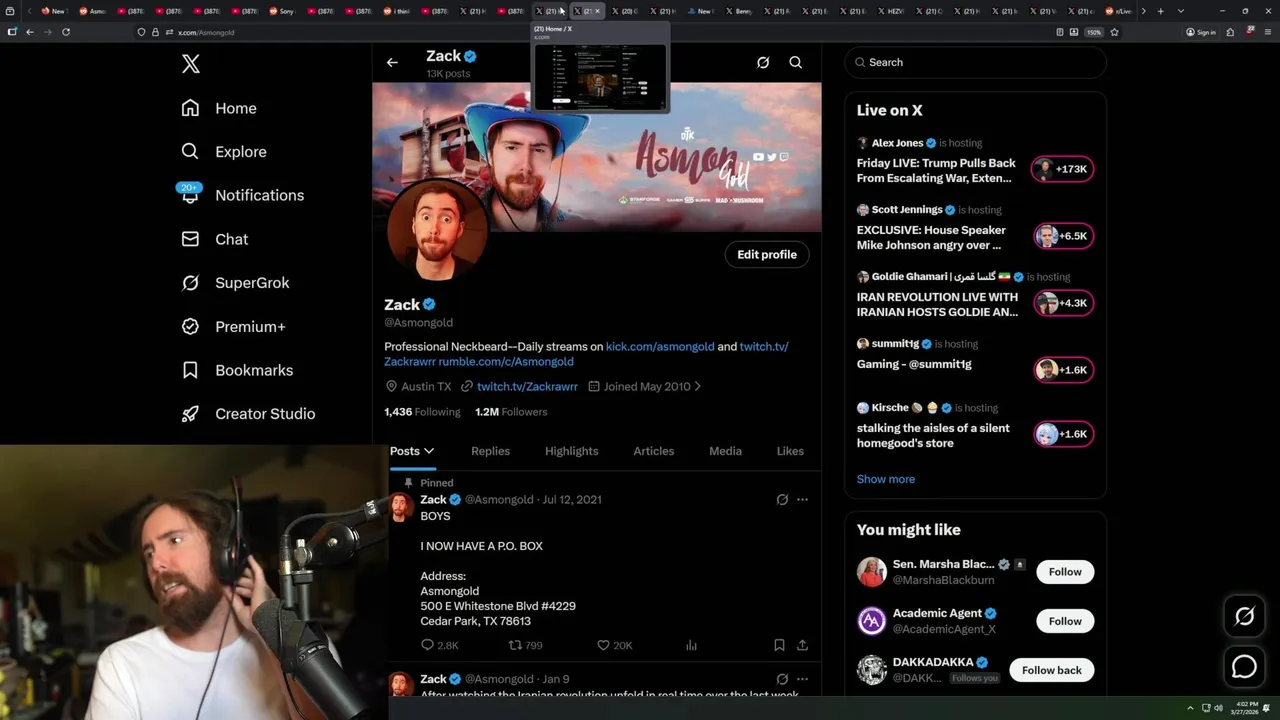Image resolution: width=1280 pixels, height=720 pixels.
Task: Switch to the Highlights tab
Action: [x=572, y=451]
